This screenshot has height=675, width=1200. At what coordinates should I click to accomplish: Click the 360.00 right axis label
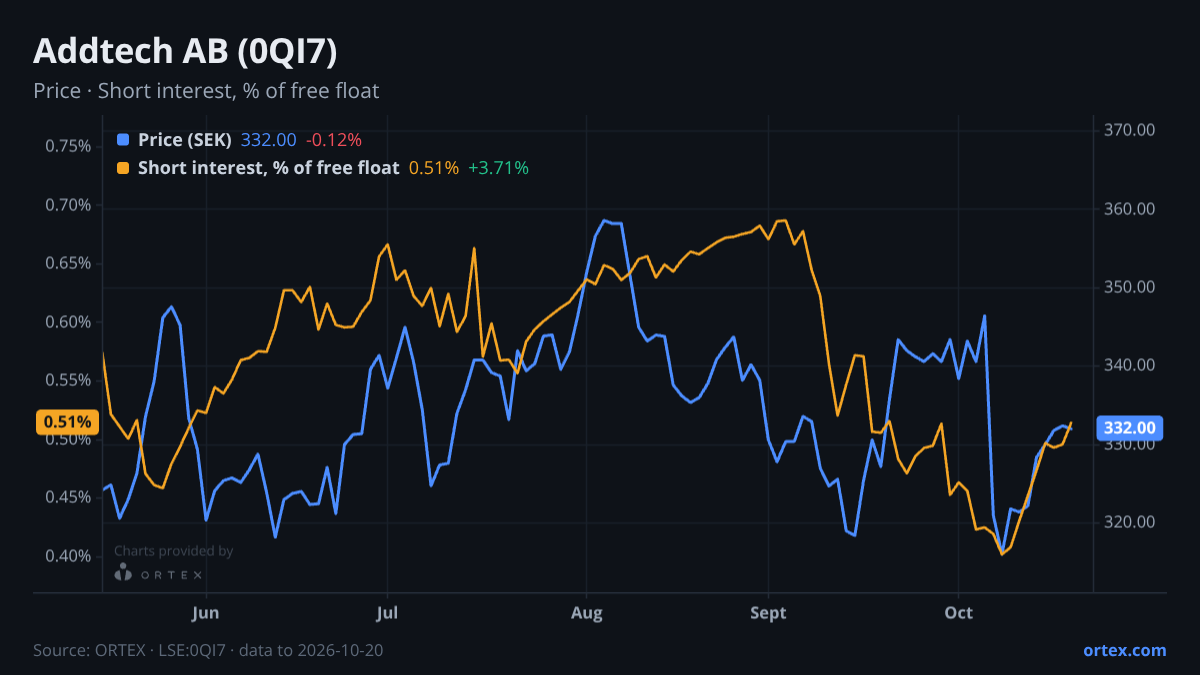1130,209
